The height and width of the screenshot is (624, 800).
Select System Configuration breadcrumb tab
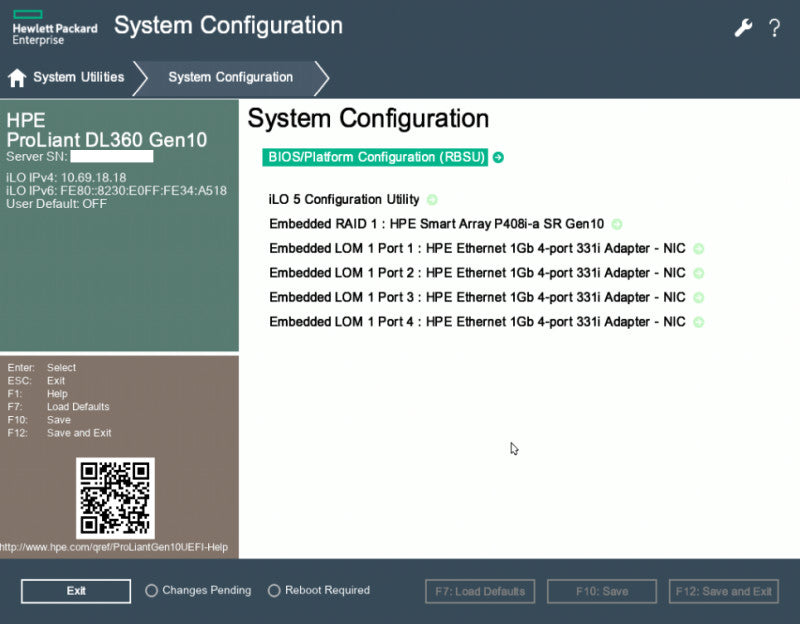click(x=231, y=77)
